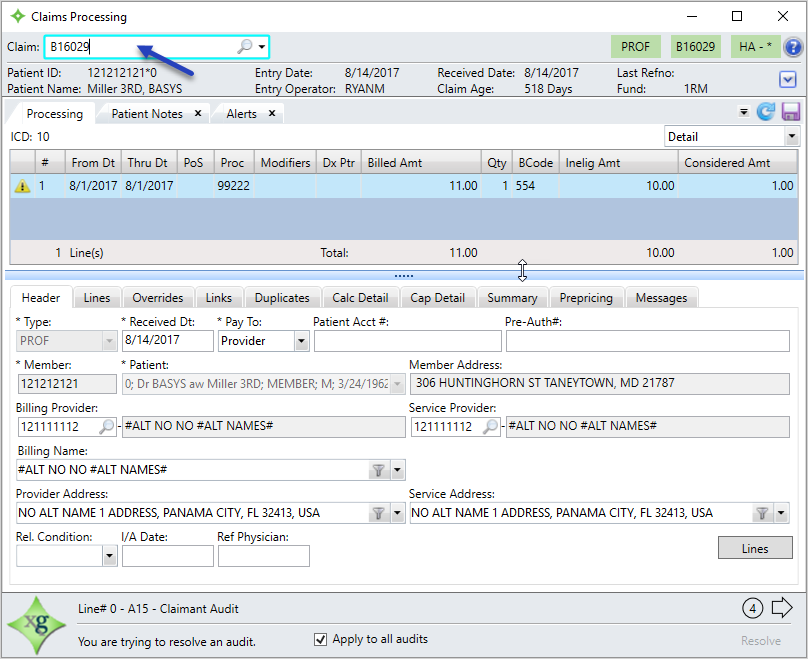Image resolution: width=808 pixels, height=659 pixels.
Task: Switch to the Alerts tab
Action: pyautogui.click(x=241, y=114)
